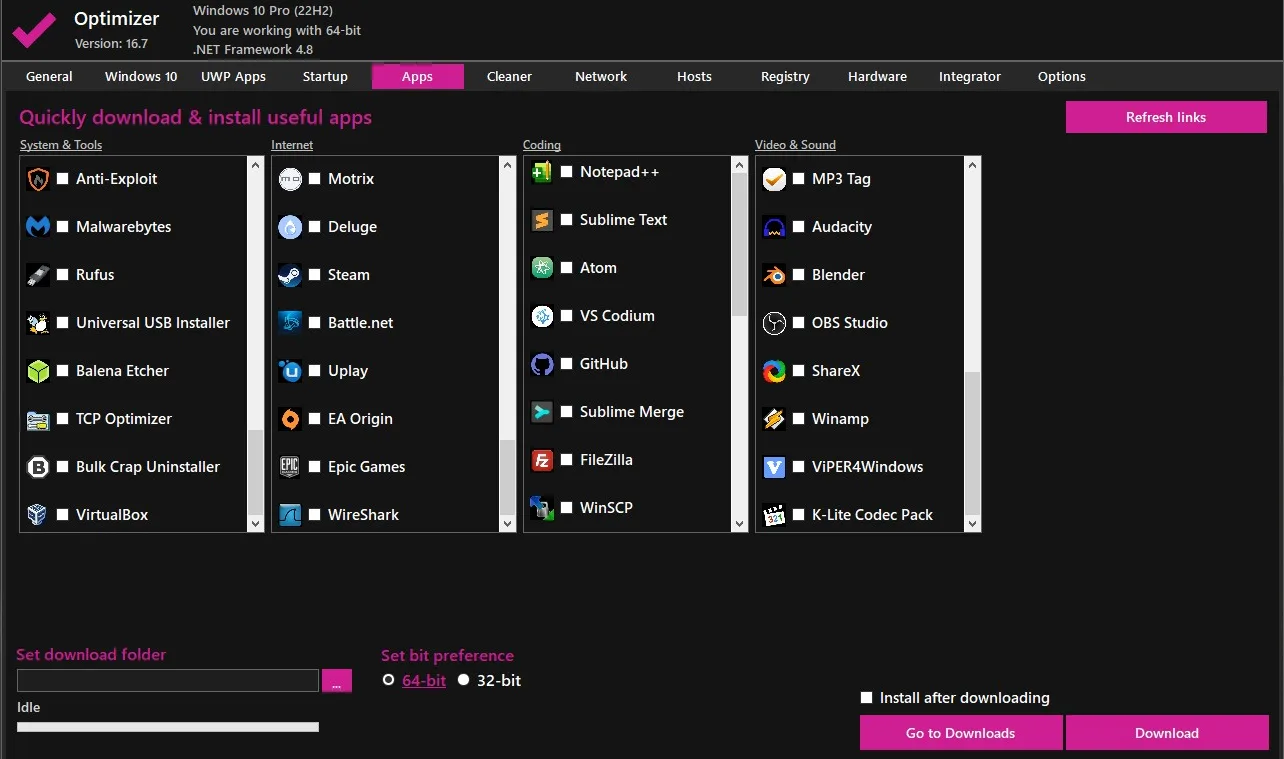
Task: Open the Go to Downloads button
Action: coord(960,733)
